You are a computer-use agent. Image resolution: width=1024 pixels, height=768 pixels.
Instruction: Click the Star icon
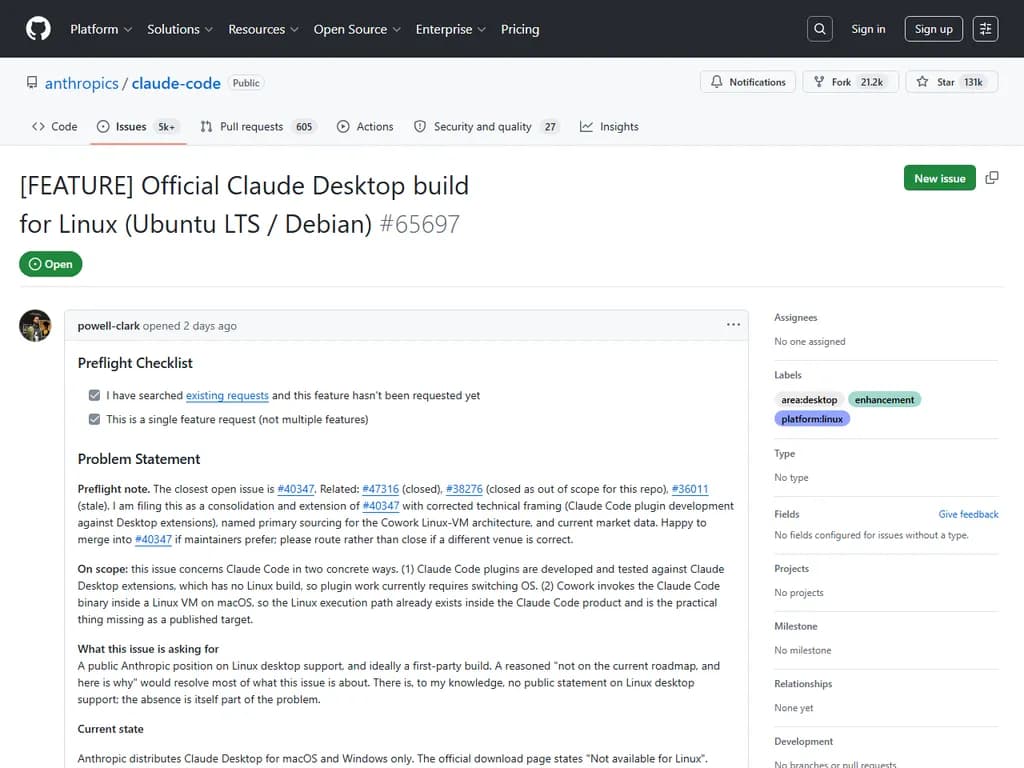pos(922,82)
